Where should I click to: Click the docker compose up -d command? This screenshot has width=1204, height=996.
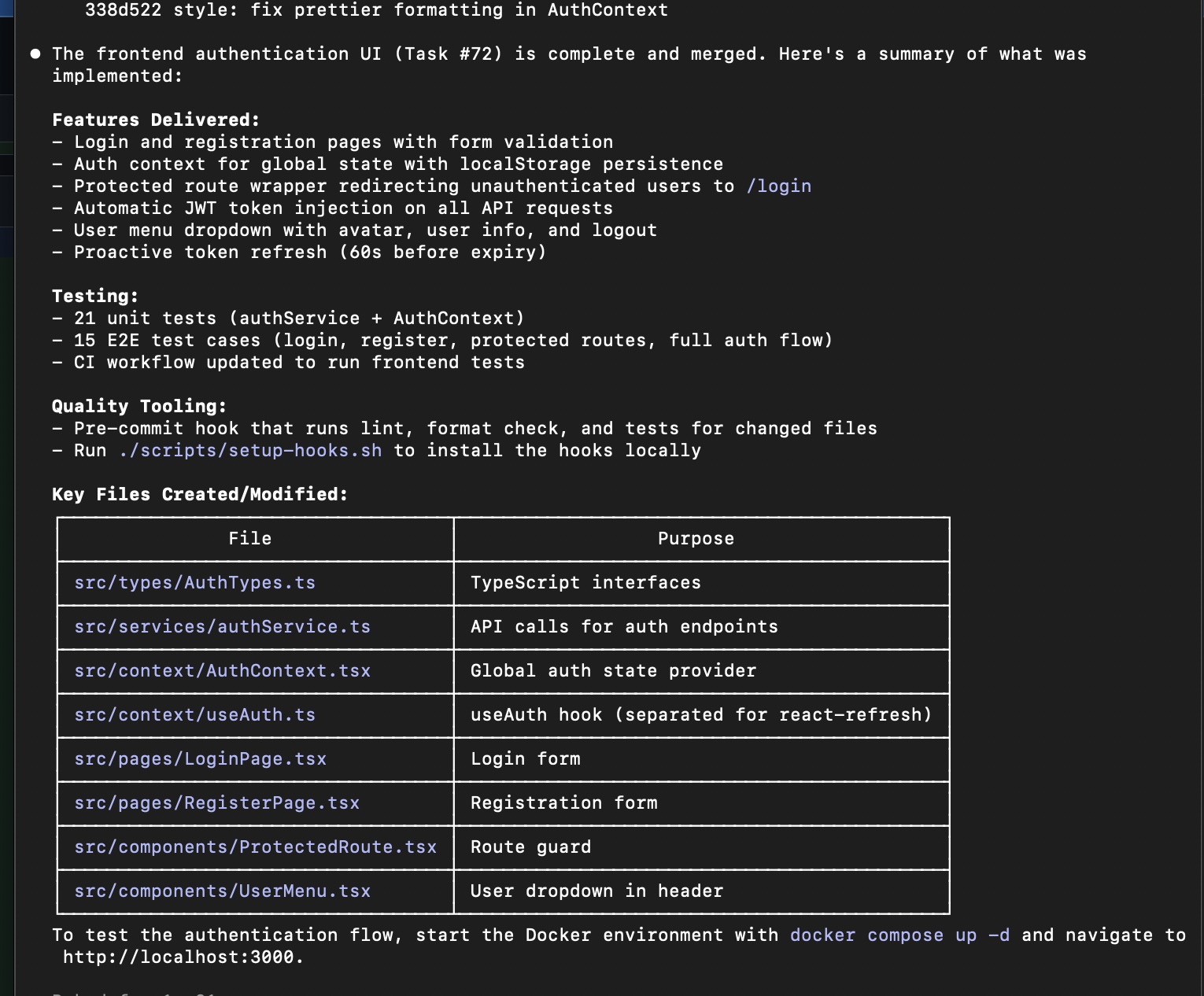[x=899, y=935]
